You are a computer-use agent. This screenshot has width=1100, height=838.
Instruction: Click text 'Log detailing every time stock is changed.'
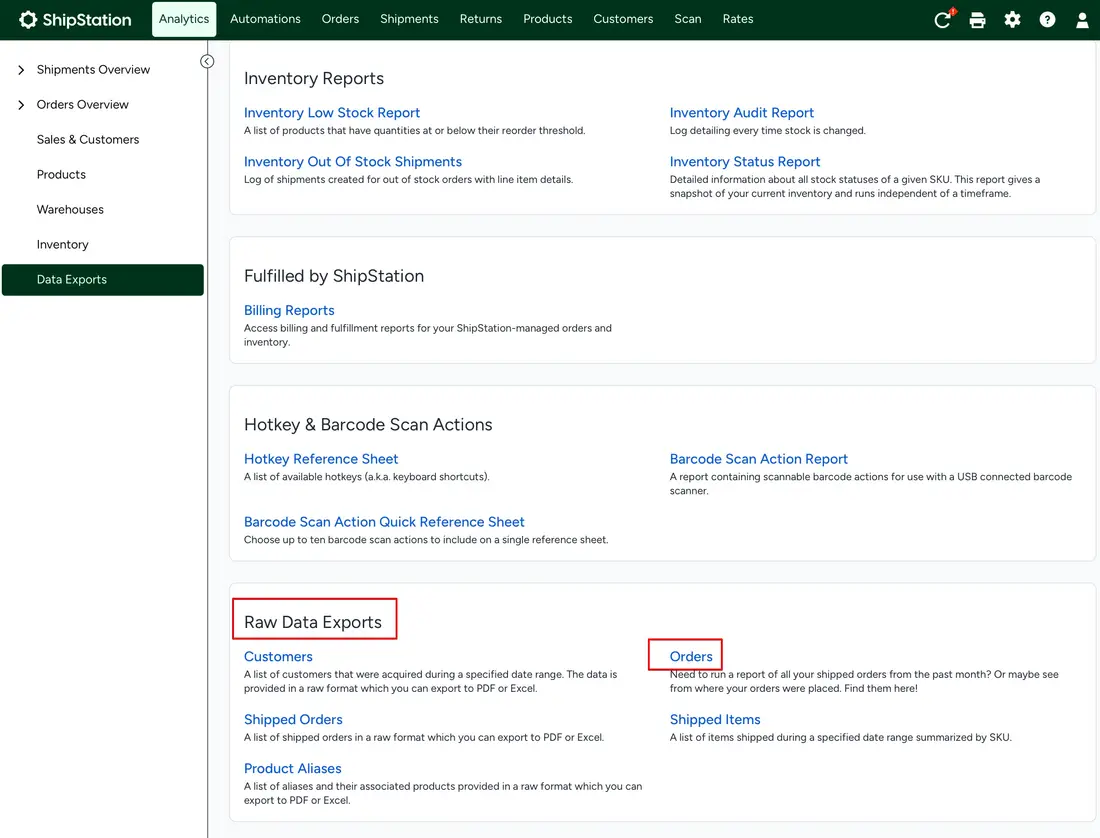click(767, 131)
